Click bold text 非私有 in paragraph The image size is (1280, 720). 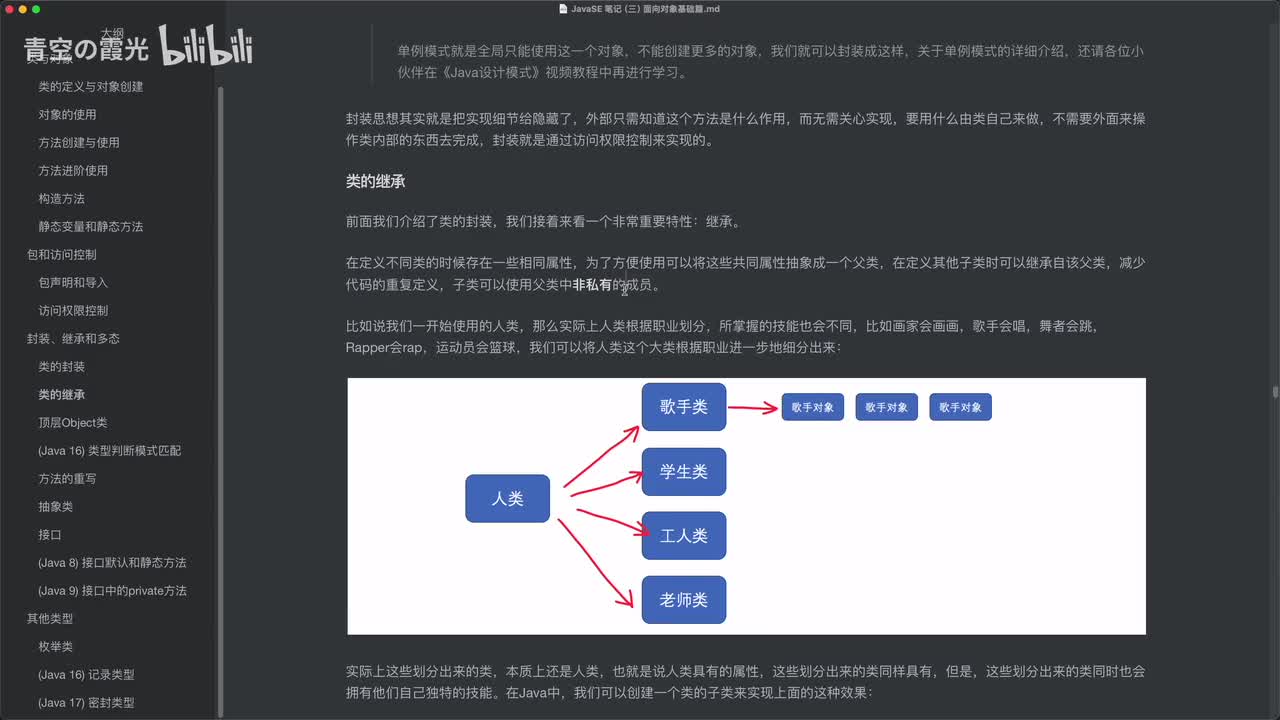pyautogui.click(x=592, y=286)
